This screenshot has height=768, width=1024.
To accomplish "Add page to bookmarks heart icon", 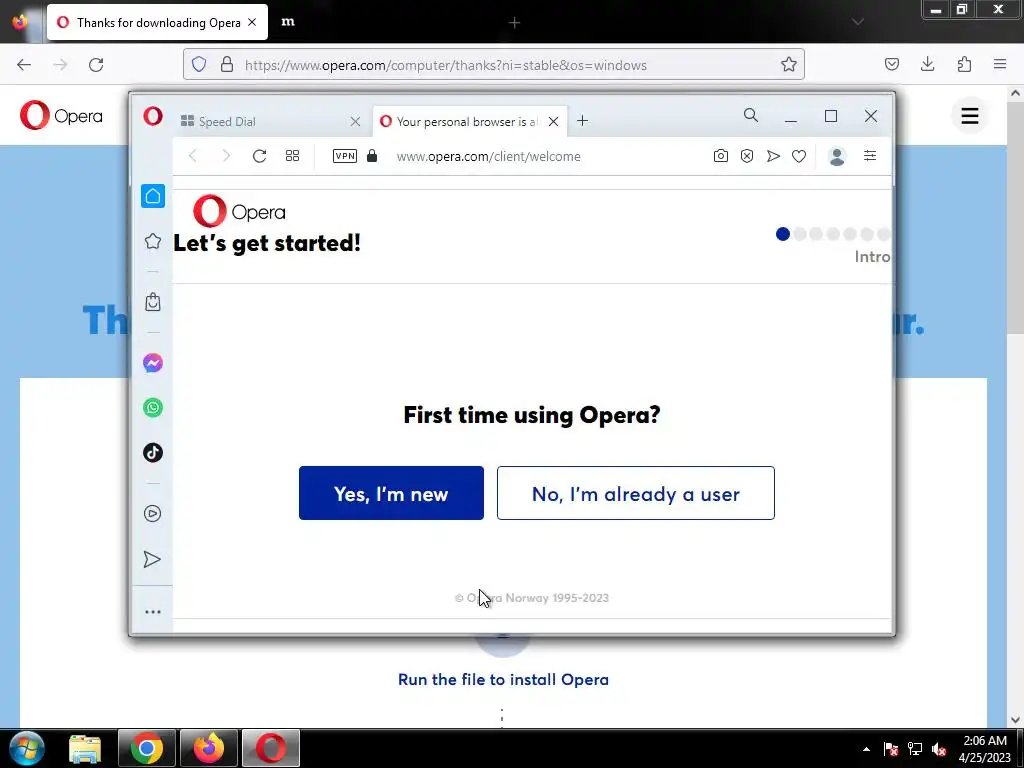I will [x=799, y=156].
